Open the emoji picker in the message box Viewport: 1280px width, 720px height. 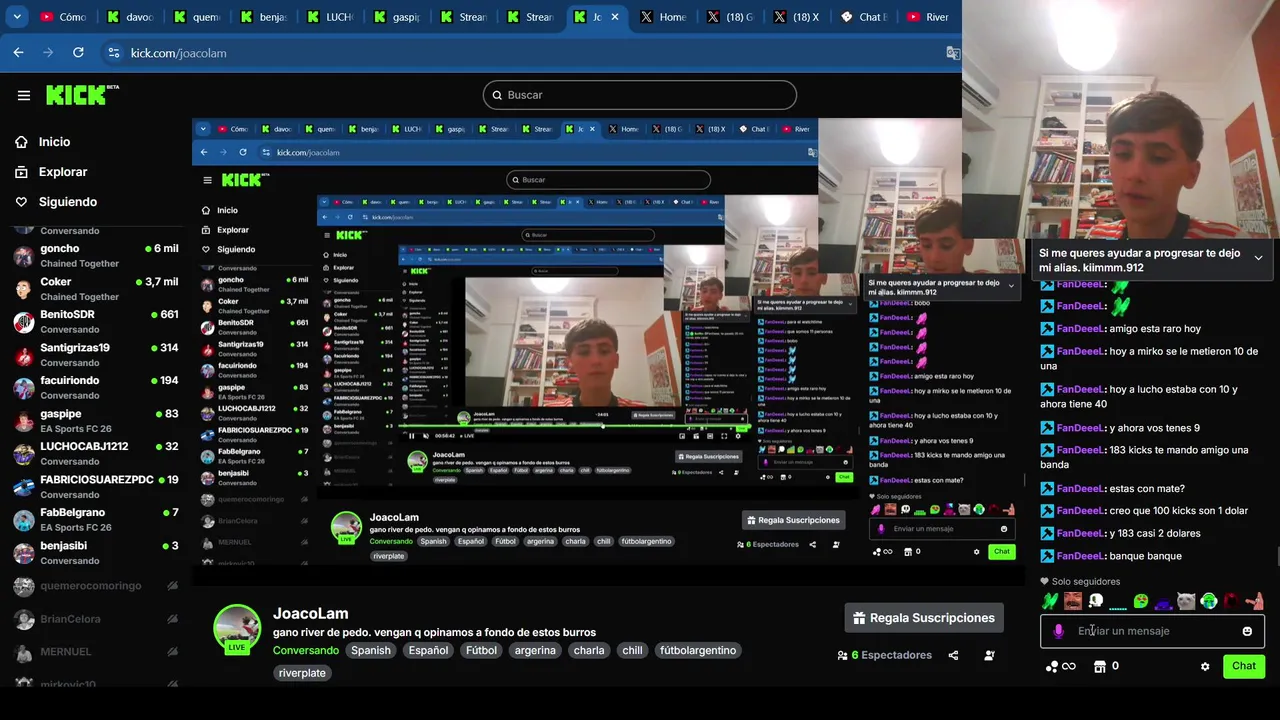click(x=1247, y=631)
